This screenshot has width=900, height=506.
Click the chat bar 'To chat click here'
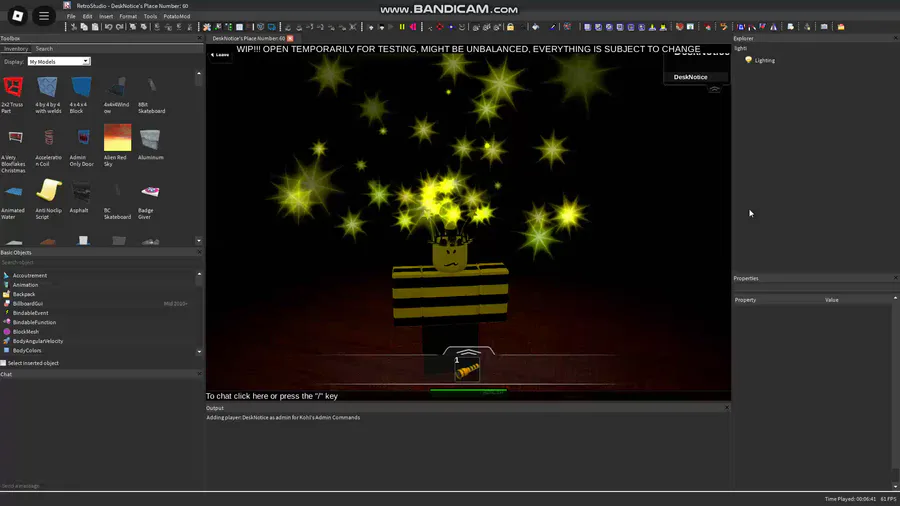(271, 396)
